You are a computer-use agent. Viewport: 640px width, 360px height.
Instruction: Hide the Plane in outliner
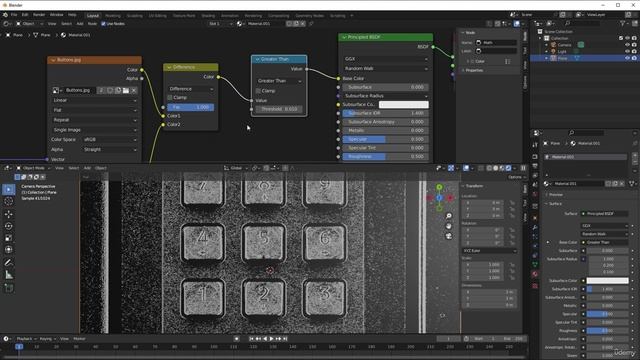pos(627,58)
